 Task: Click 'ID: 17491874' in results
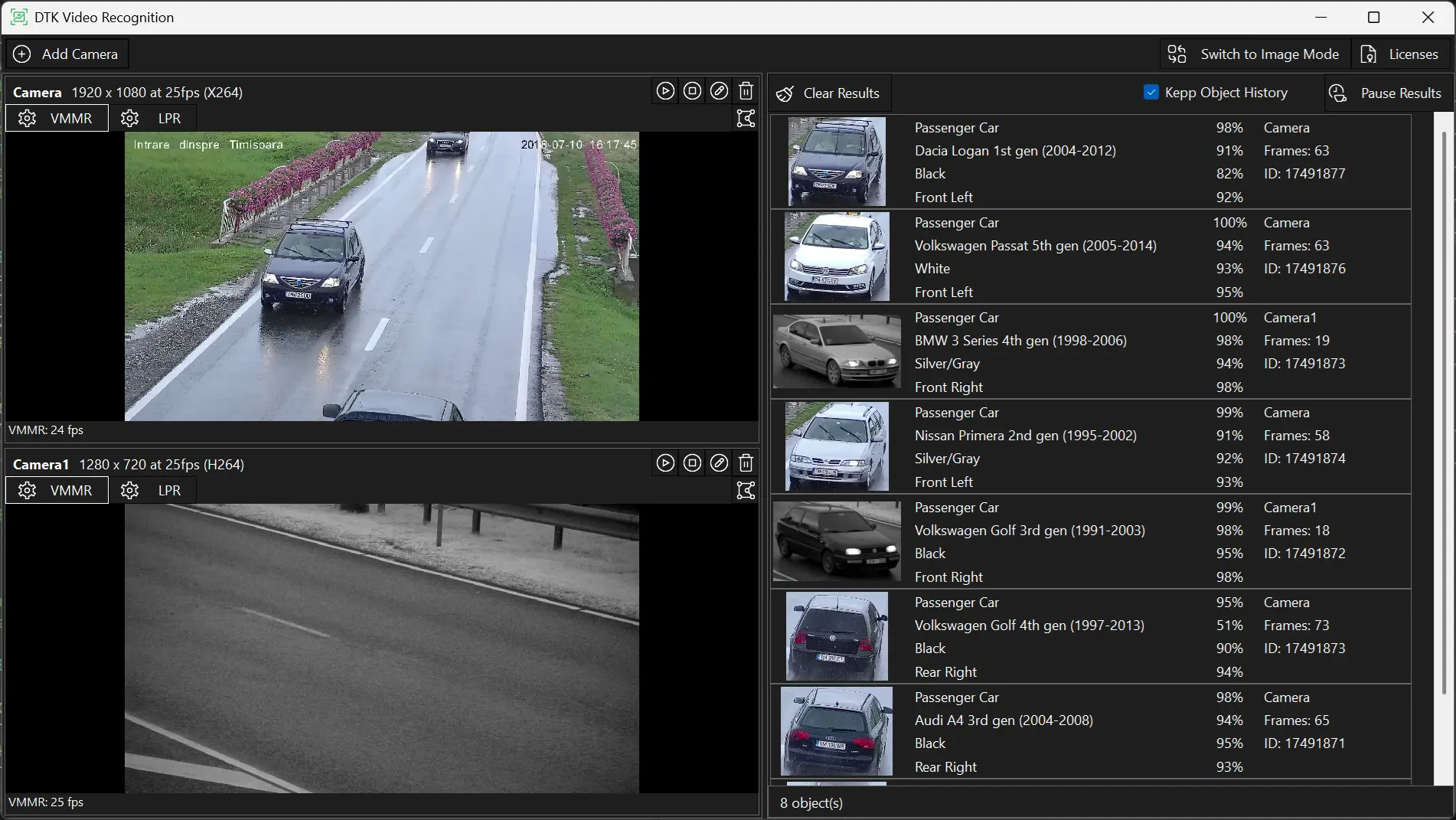[1304, 459]
